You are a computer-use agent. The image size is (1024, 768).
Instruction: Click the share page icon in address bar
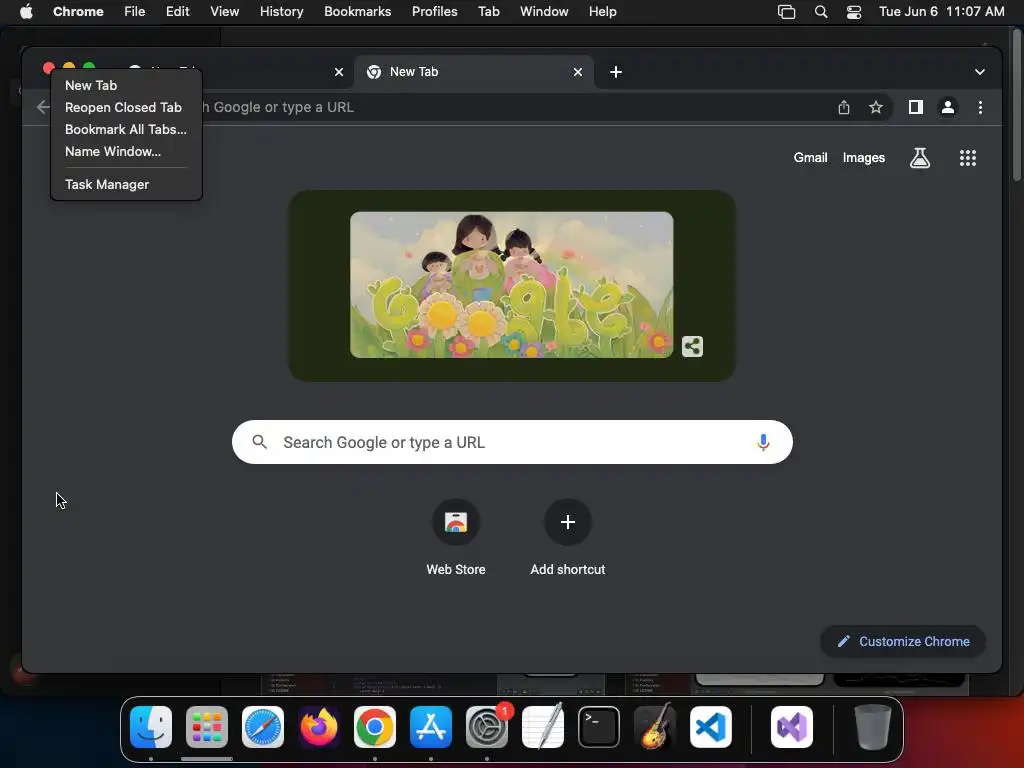[x=844, y=107]
